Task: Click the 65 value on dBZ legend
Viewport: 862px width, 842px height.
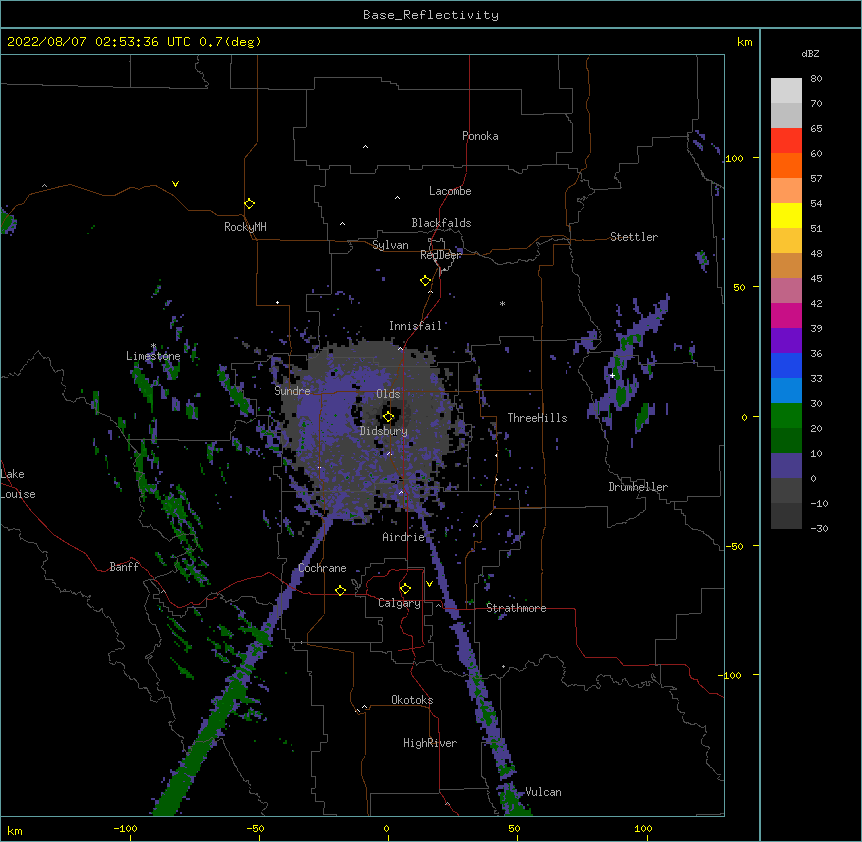Action: coord(816,129)
